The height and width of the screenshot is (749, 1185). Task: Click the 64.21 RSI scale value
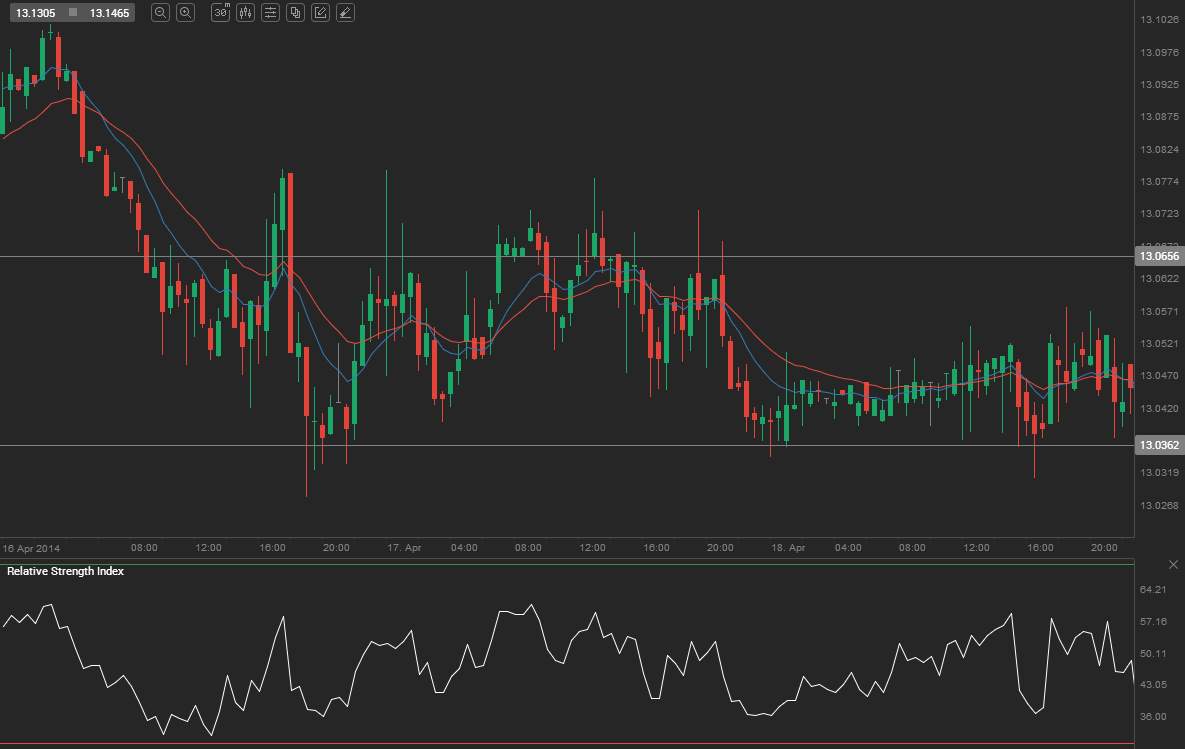[x=1153, y=590]
